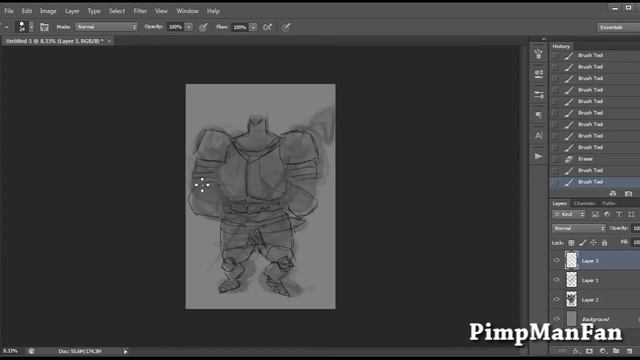Open the Actions play panel icon
The height and width of the screenshot is (360, 640).
click(539, 156)
